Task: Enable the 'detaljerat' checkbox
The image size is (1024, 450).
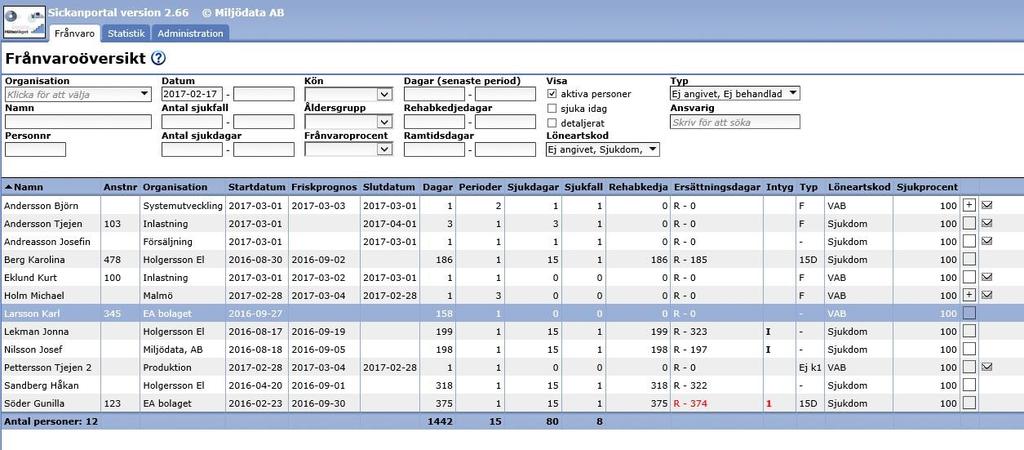Action: [552, 123]
